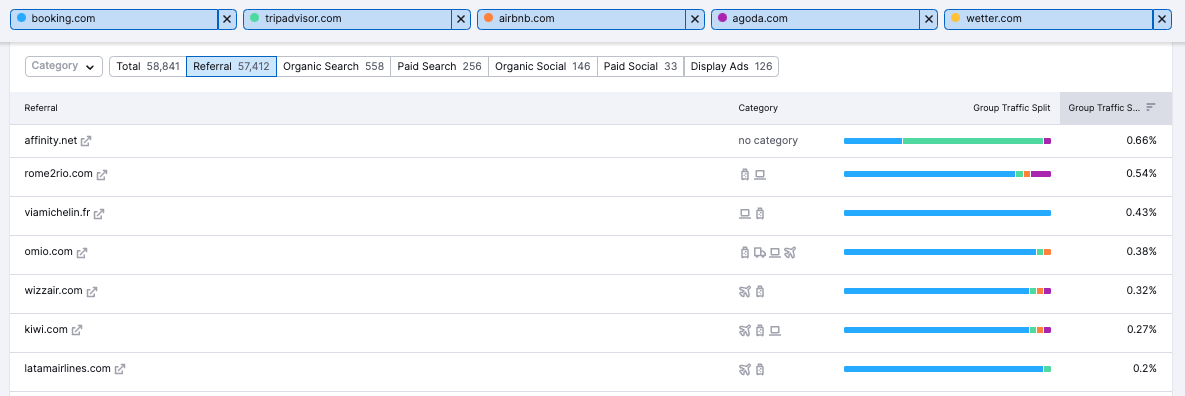The image size is (1185, 396).
Task: Click laptop category icon for kiwi.com
Action: pos(775,330)
